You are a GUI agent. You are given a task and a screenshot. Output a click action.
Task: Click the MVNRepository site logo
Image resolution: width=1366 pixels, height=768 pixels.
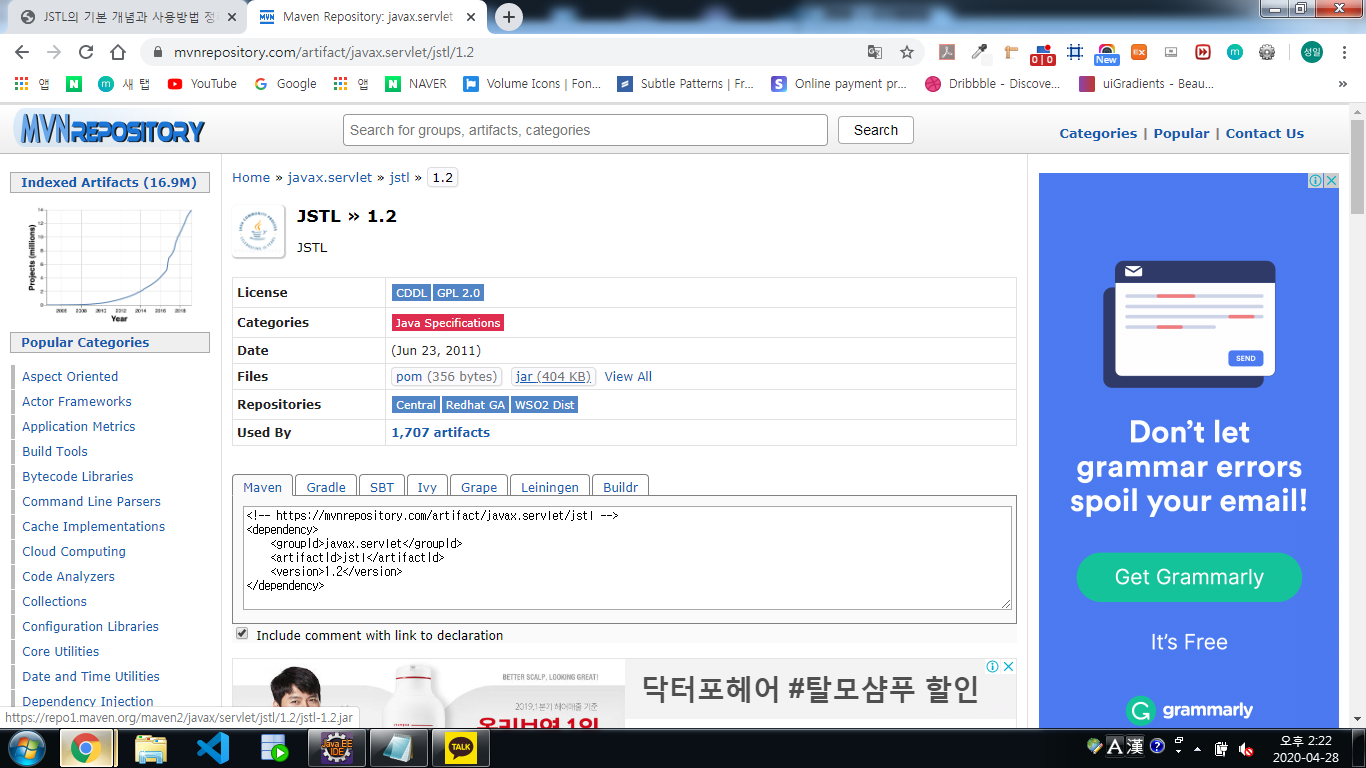point(110,130)
